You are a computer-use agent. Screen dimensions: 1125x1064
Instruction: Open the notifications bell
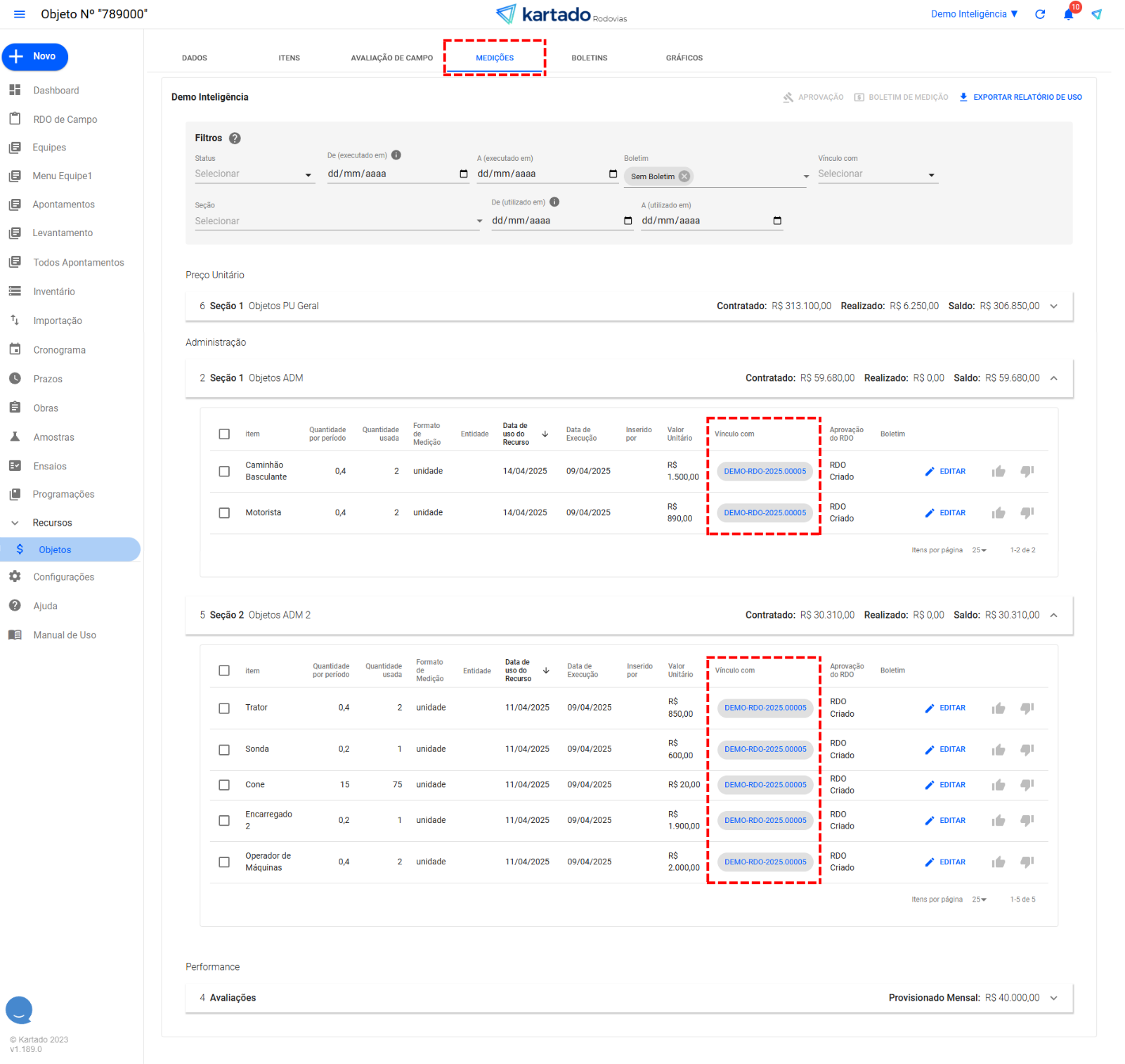1068,15
